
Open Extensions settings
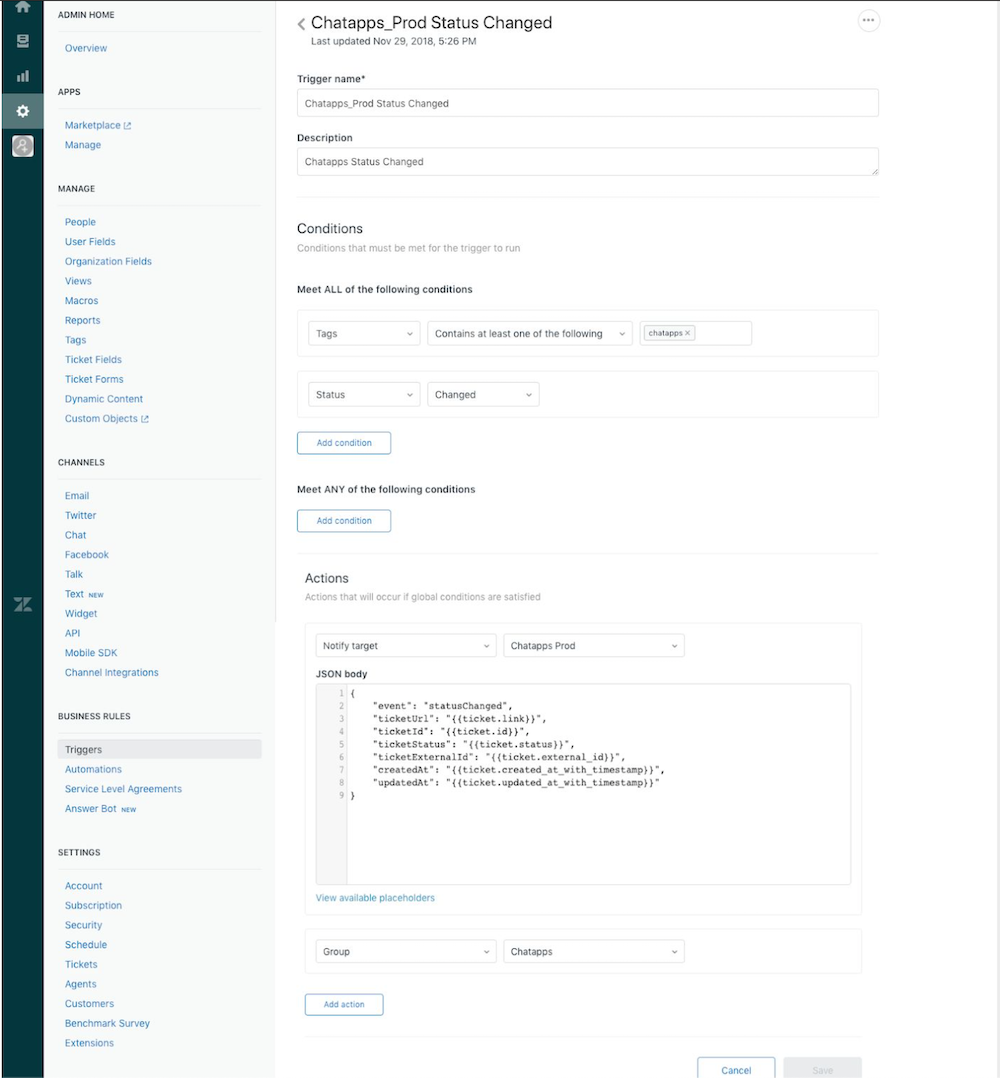[x=89, y=1043]
